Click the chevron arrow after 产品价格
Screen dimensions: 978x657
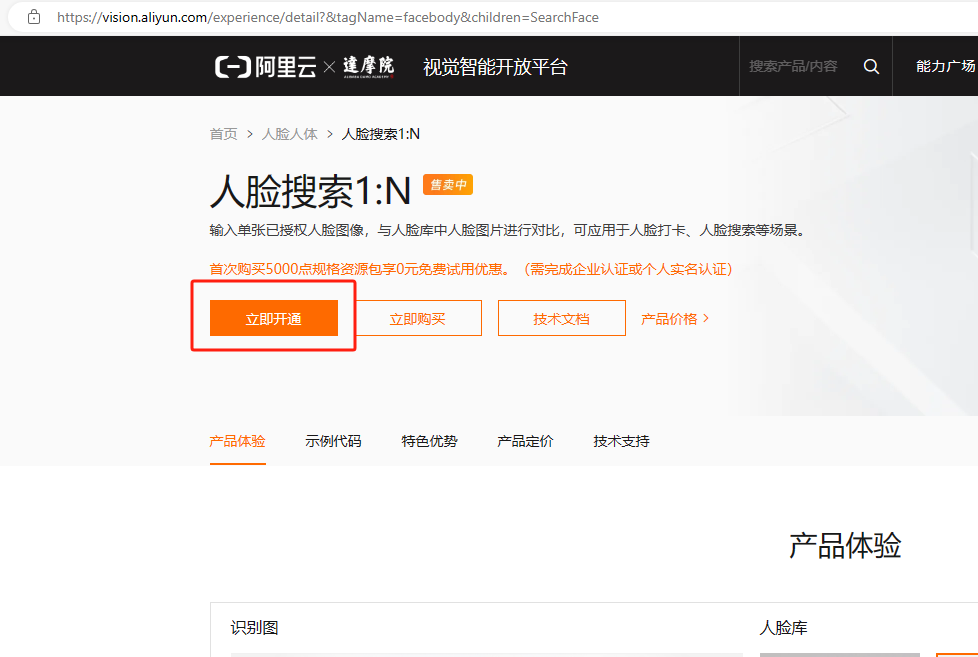(x=706, y=318)
